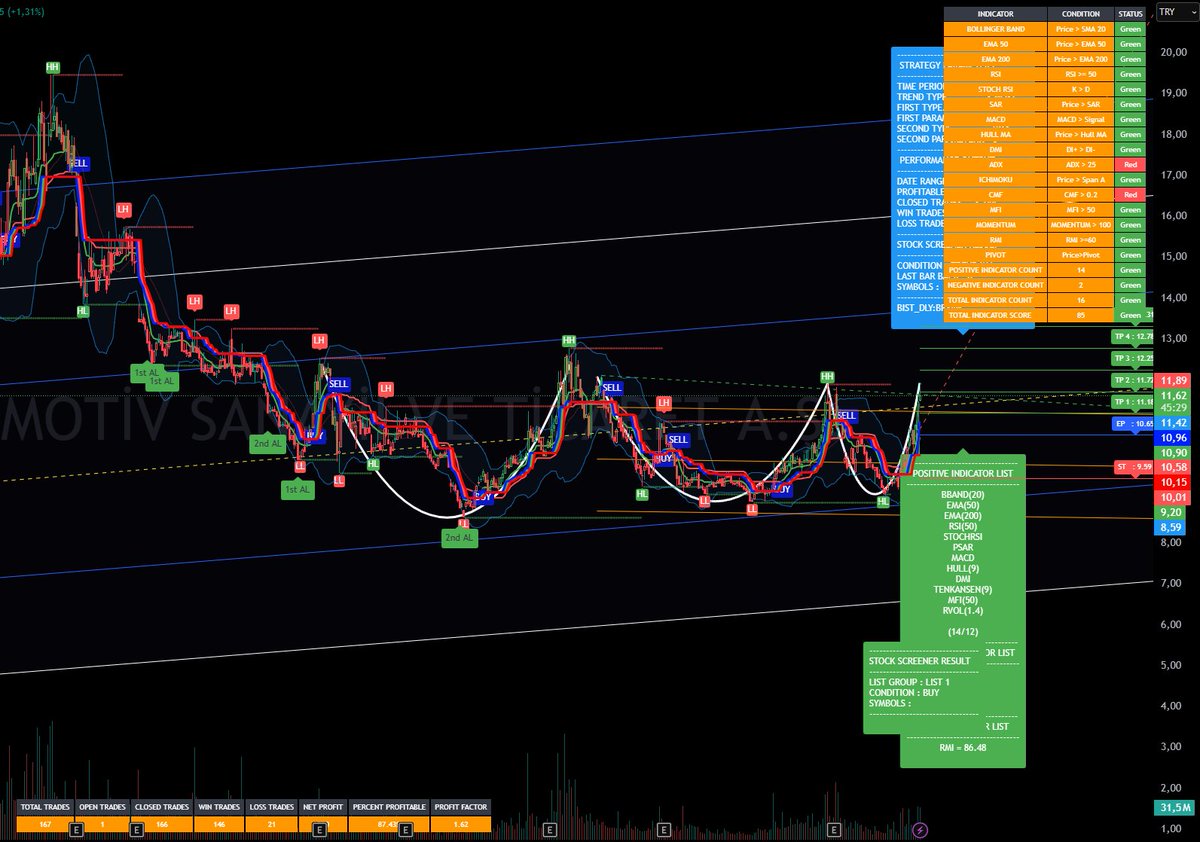Click the E edit icon beside PERCENT PROFITABLE

click(x=405, y=827)
